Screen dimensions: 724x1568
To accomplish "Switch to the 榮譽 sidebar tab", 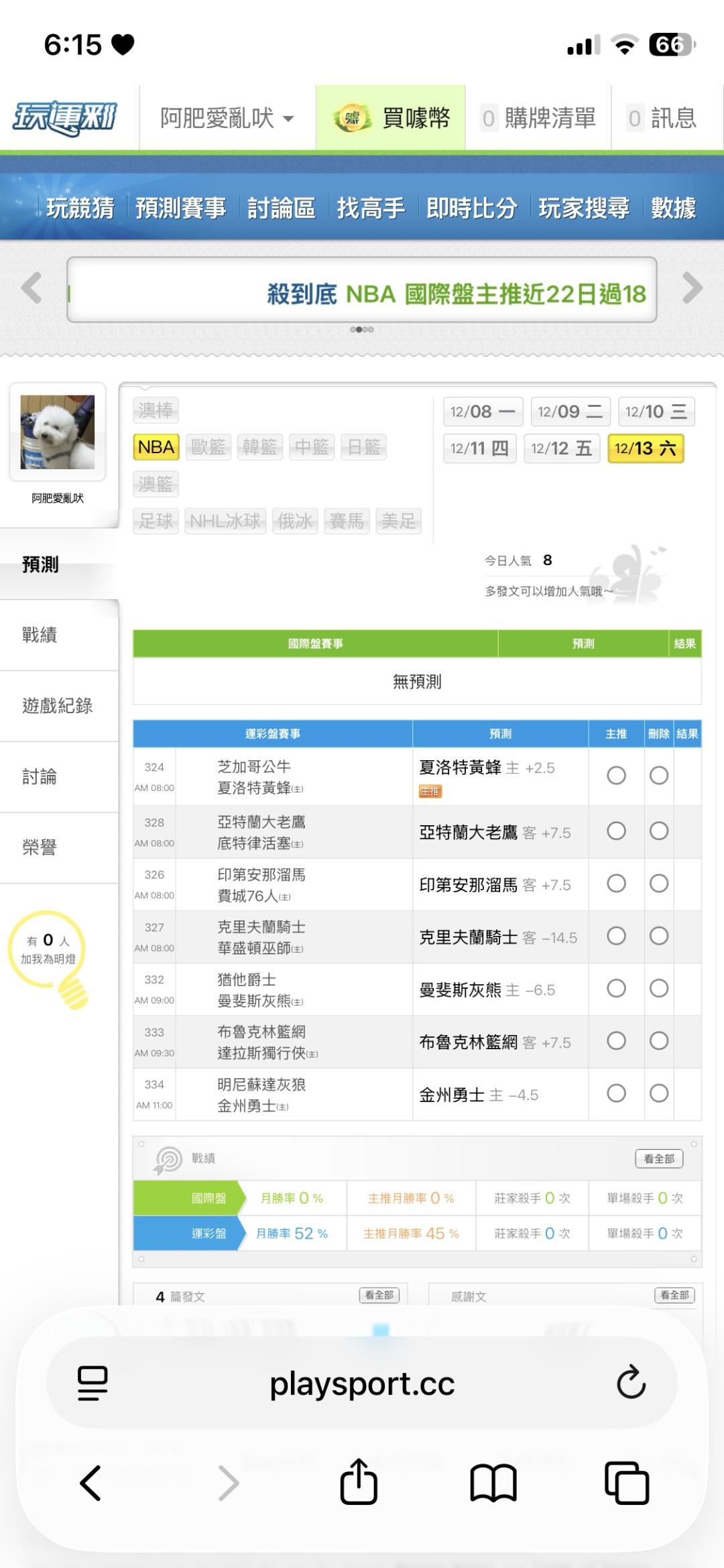I will pos(59,848).
